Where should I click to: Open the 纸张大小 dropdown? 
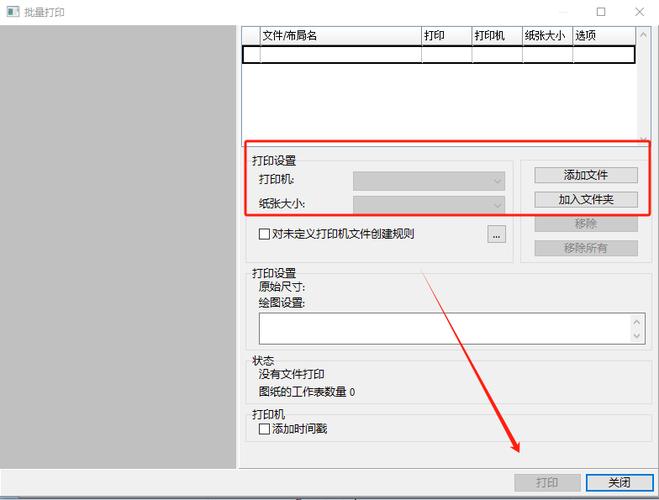click(x=429, y=205)
